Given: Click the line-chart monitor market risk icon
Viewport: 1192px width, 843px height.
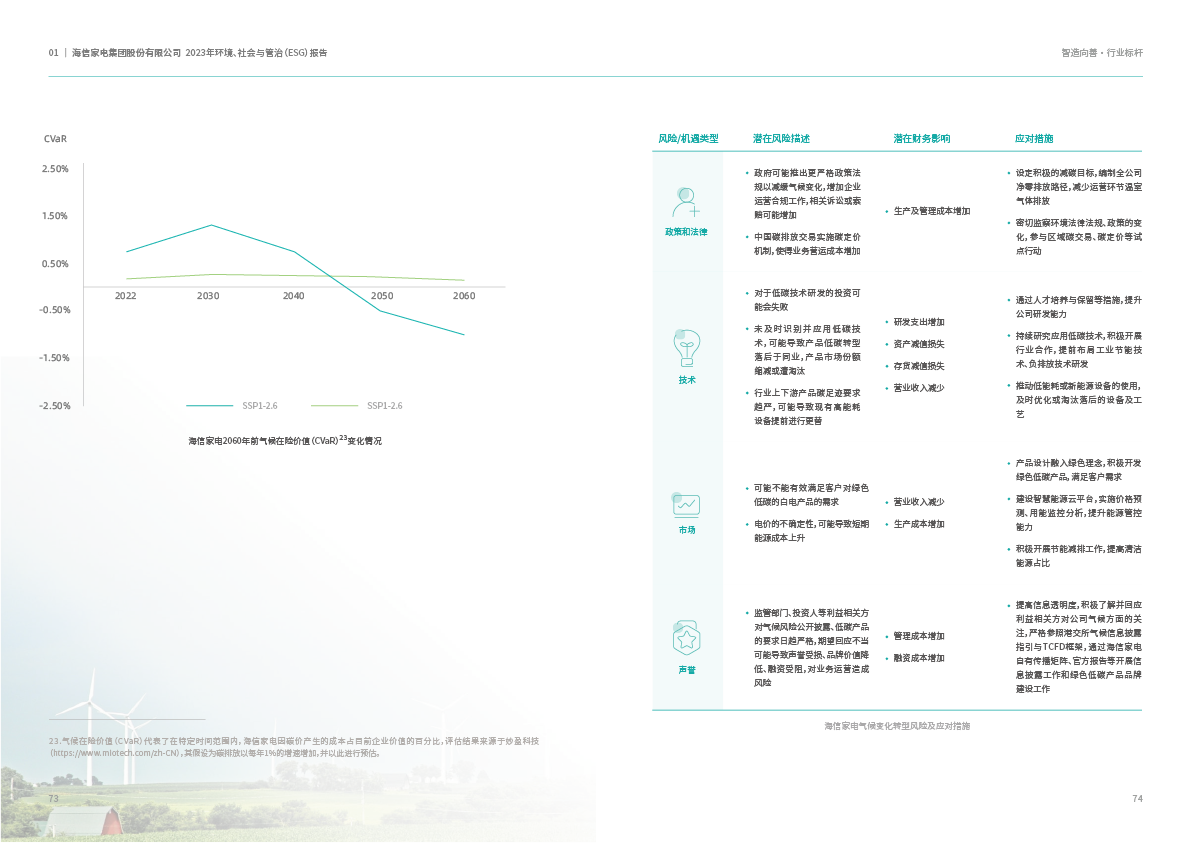Looking at the screenshot, I should [x=686, y=504].
